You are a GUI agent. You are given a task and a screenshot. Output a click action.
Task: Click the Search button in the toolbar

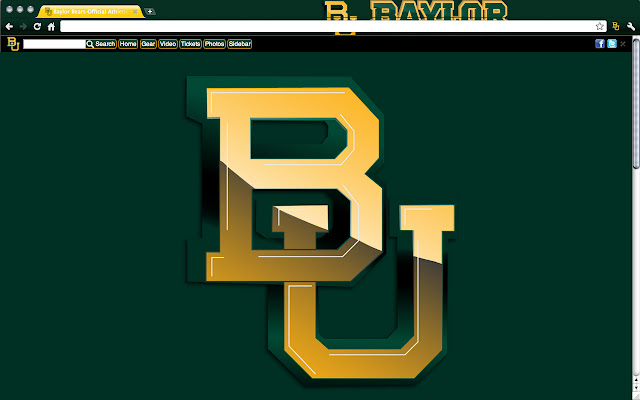pos(101,44)
